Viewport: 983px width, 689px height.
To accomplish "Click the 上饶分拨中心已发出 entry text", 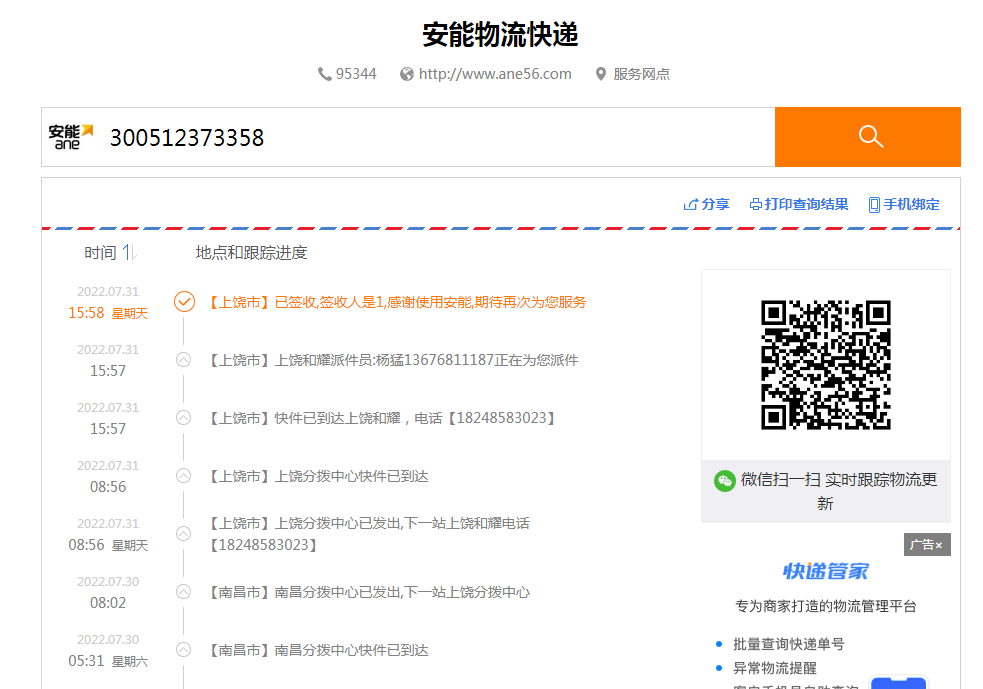I will pyautogui.click(x=369, y=534).
